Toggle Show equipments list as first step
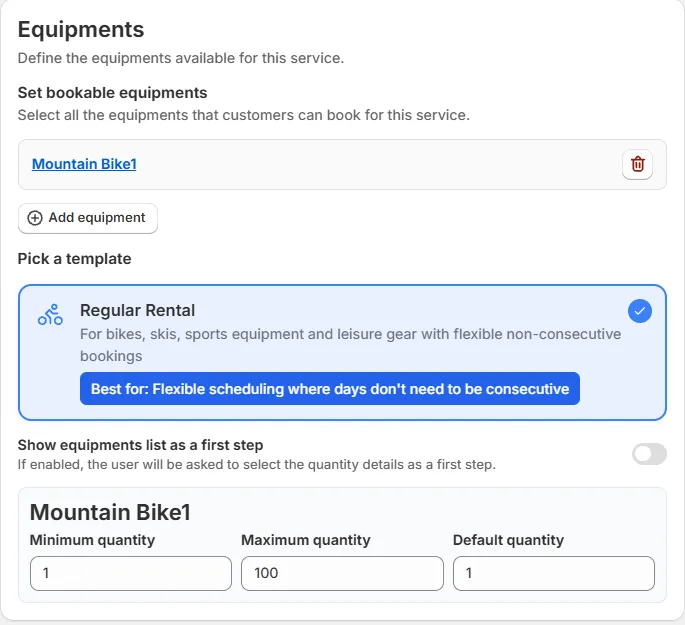Image resolution: width=685 pixels, height=625 pixels. point(649,454)
